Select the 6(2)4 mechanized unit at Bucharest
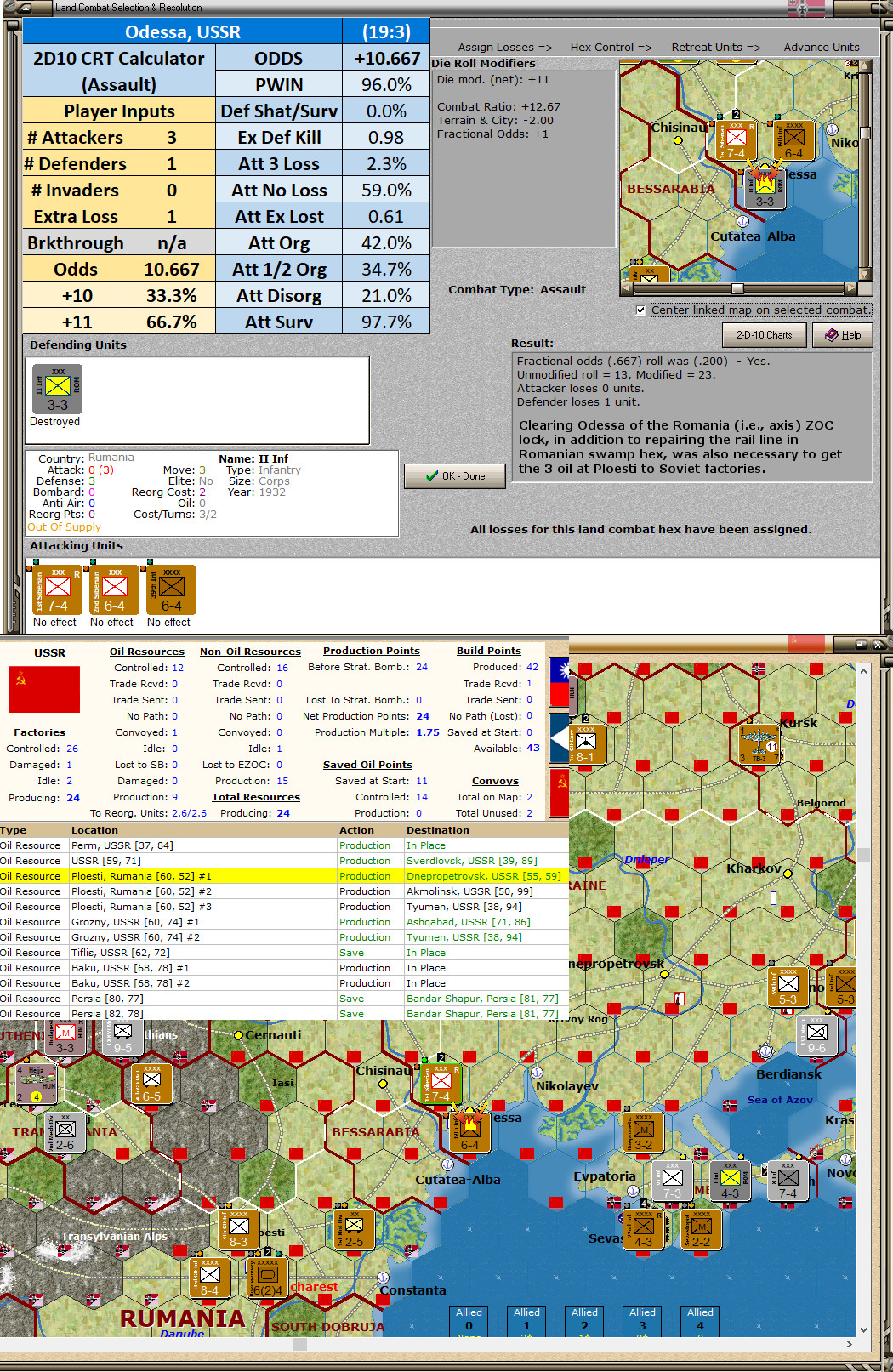 click(267, 1277)
